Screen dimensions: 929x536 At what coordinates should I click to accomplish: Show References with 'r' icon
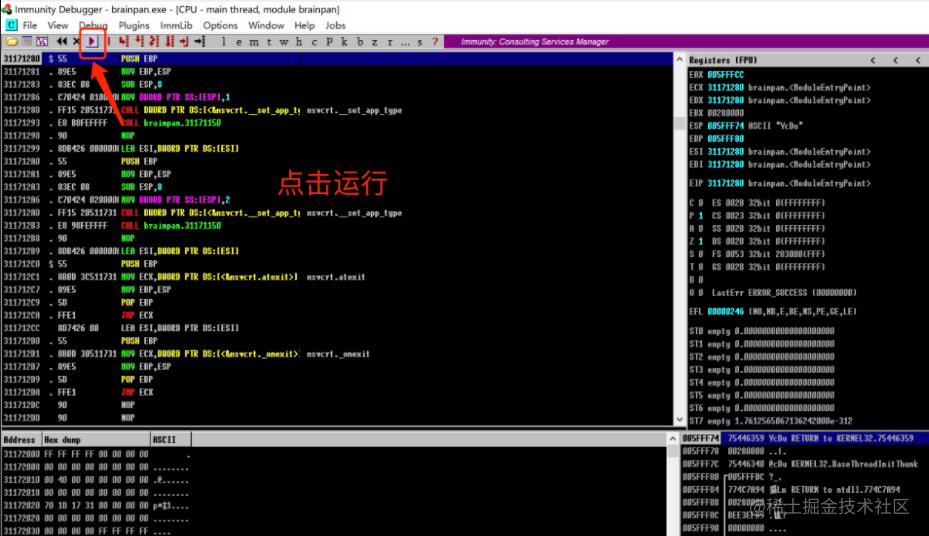click(390, 41)
